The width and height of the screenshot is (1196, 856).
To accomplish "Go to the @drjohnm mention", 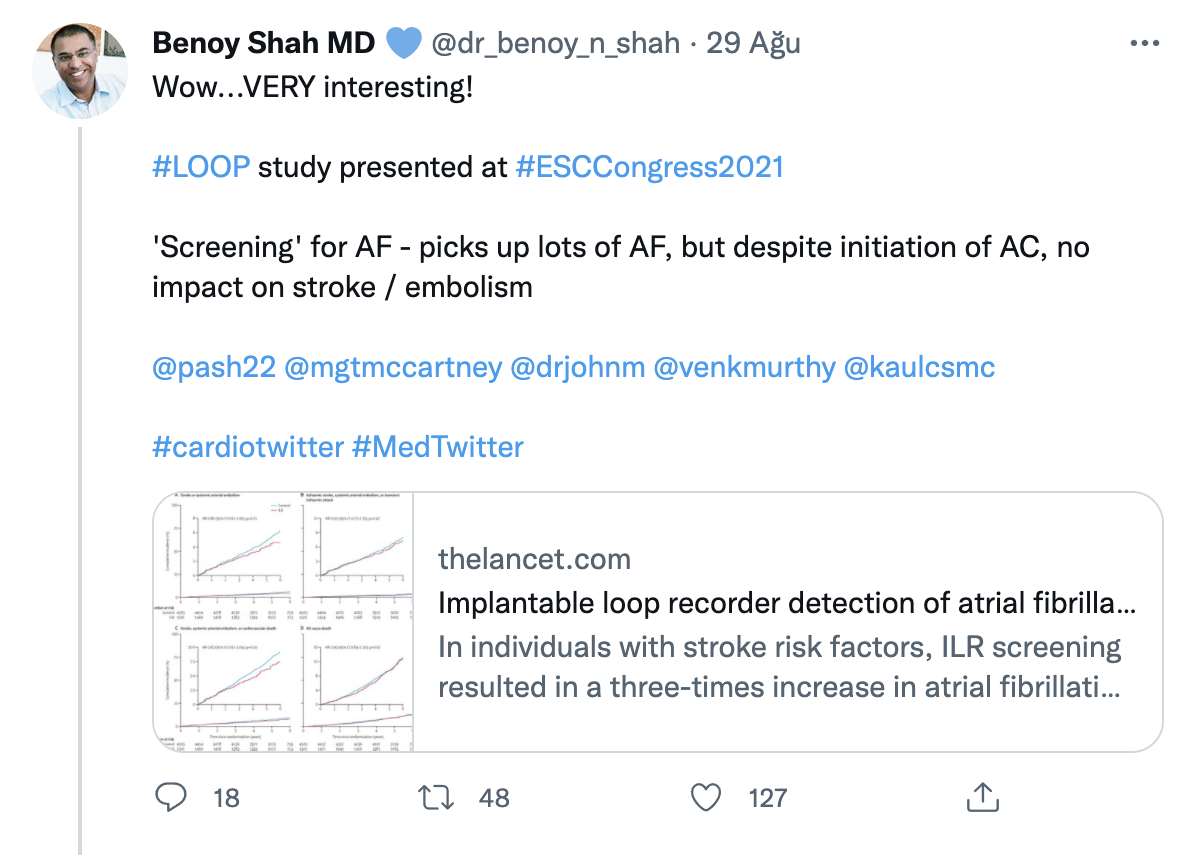I will [x=577, y=367].
